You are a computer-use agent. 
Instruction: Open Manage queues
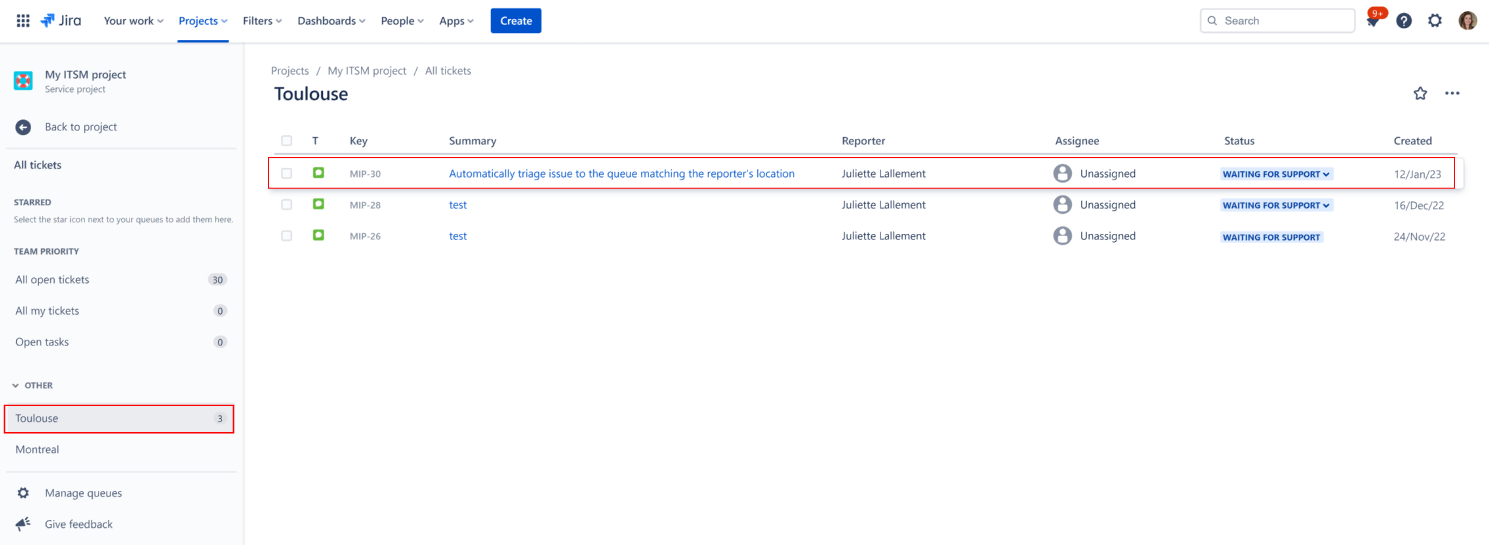point(83,493)
